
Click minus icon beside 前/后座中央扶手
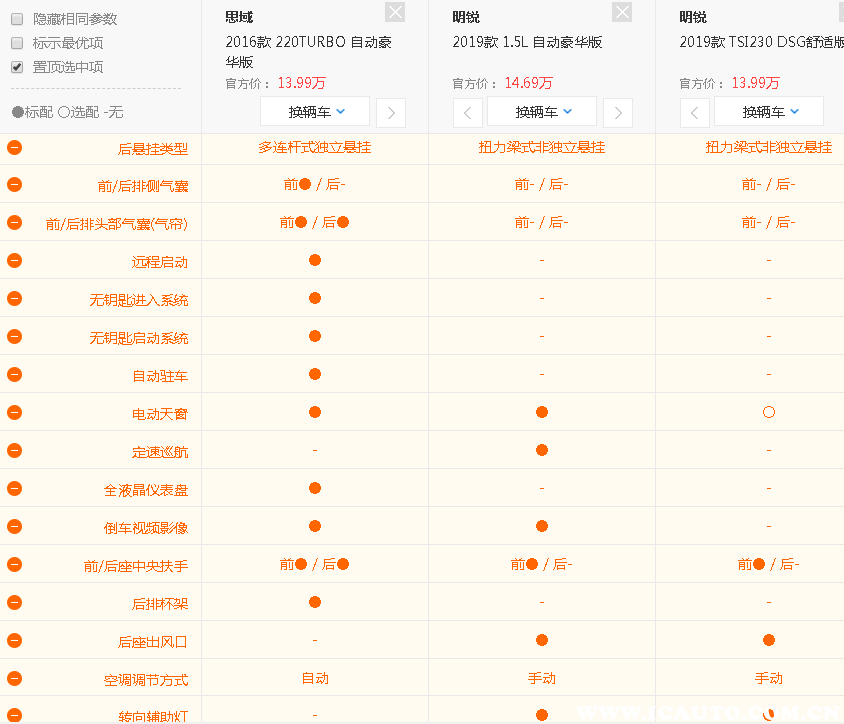[x=15, y=564]
